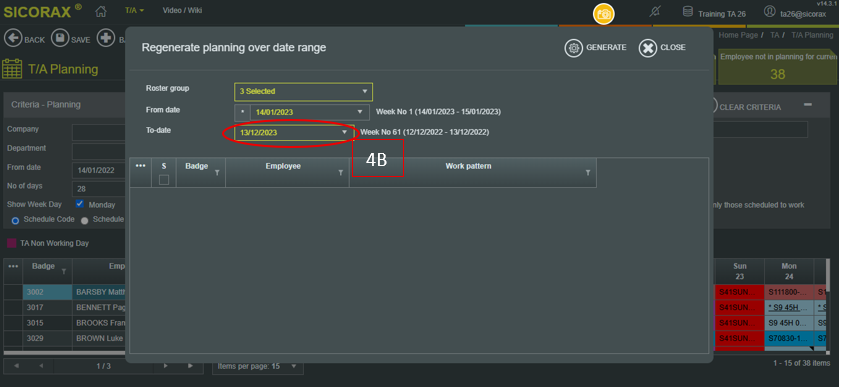Click the database icon beside Training TA 26
The image size is (841, 387).
tap(688, 12)
